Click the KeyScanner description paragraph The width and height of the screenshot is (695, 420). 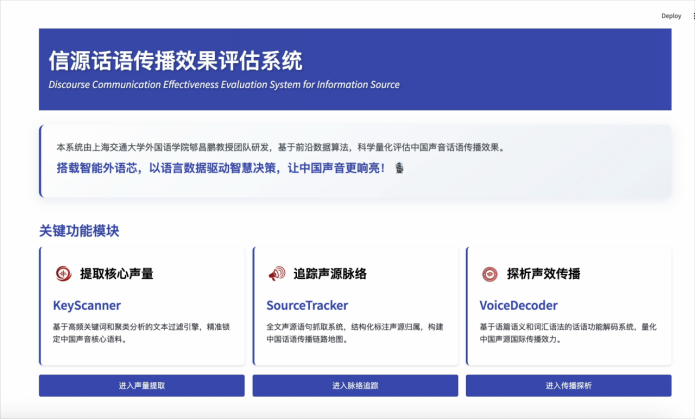(140, 333)
